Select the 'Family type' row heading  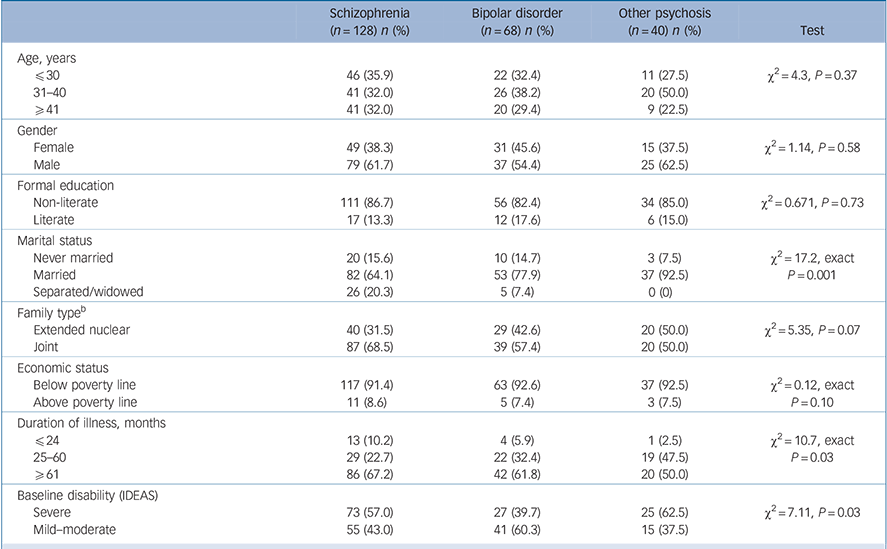[x=54, y=313]
